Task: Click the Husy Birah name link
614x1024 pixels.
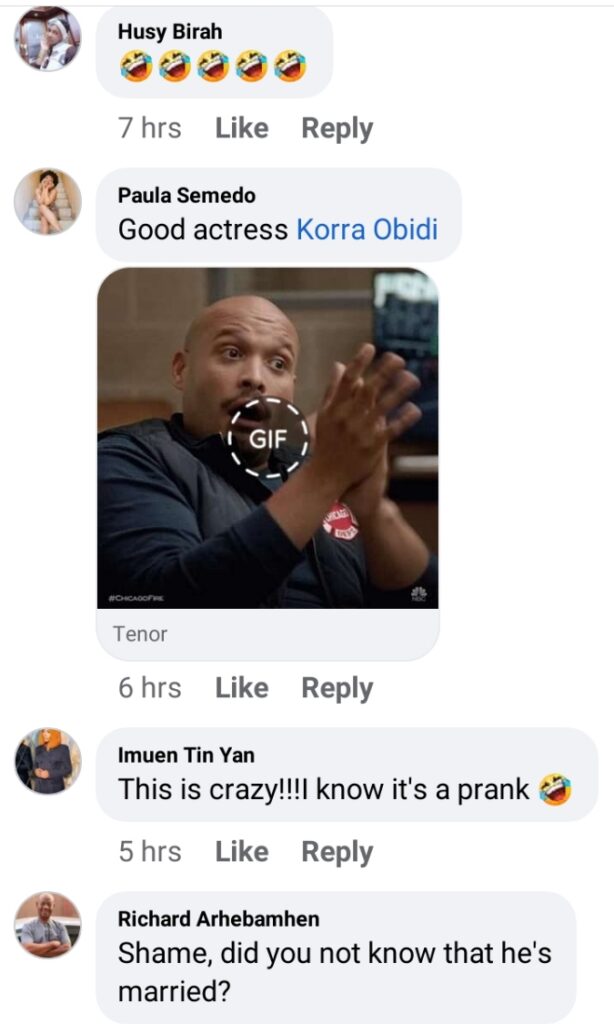Action: coord(170,31)
